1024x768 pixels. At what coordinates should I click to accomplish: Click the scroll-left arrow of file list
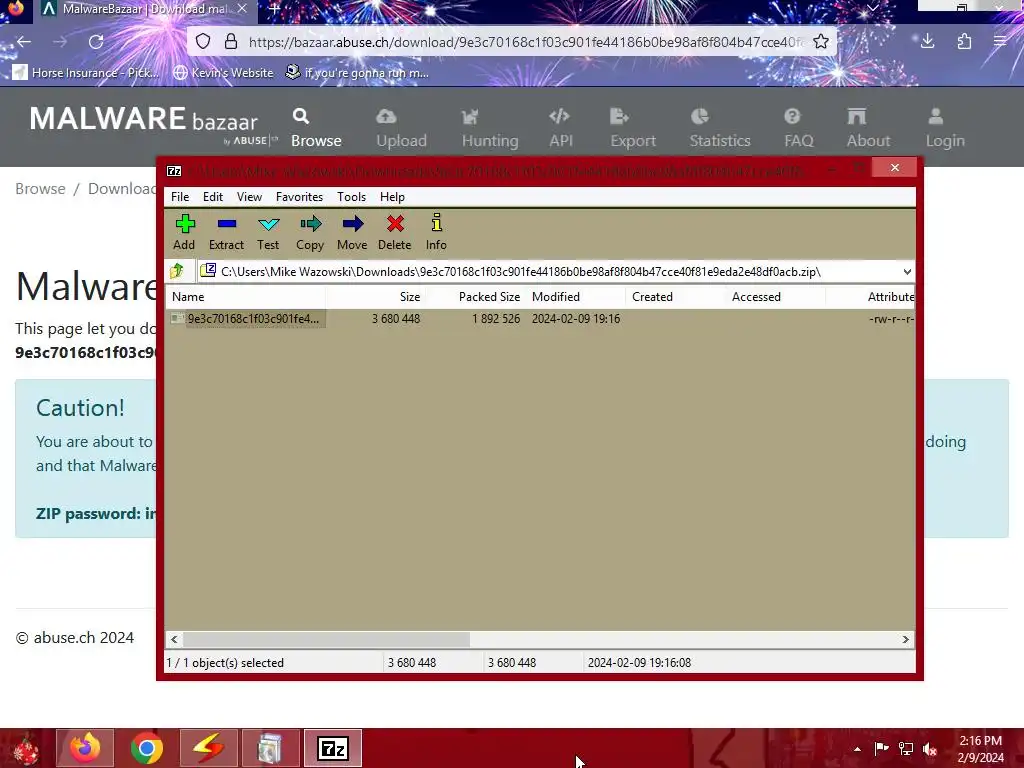click(x=174, y=639)
